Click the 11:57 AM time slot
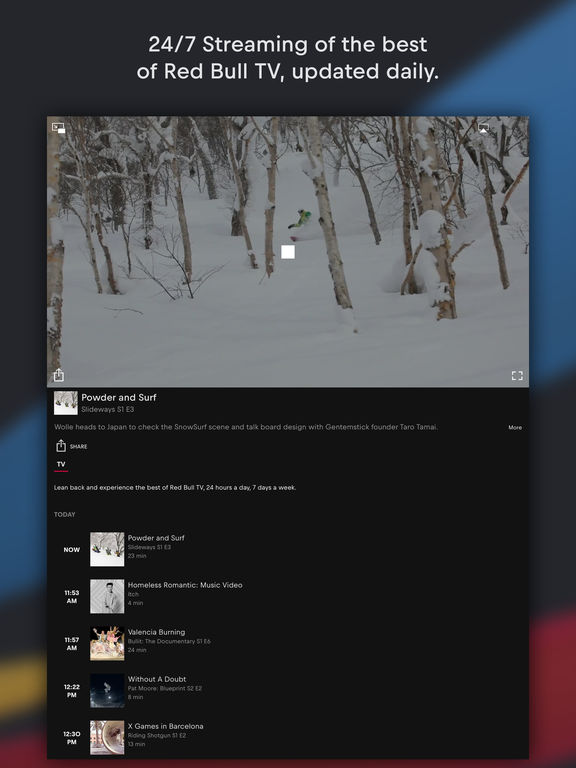576x768 pixels. coord(72,644)
